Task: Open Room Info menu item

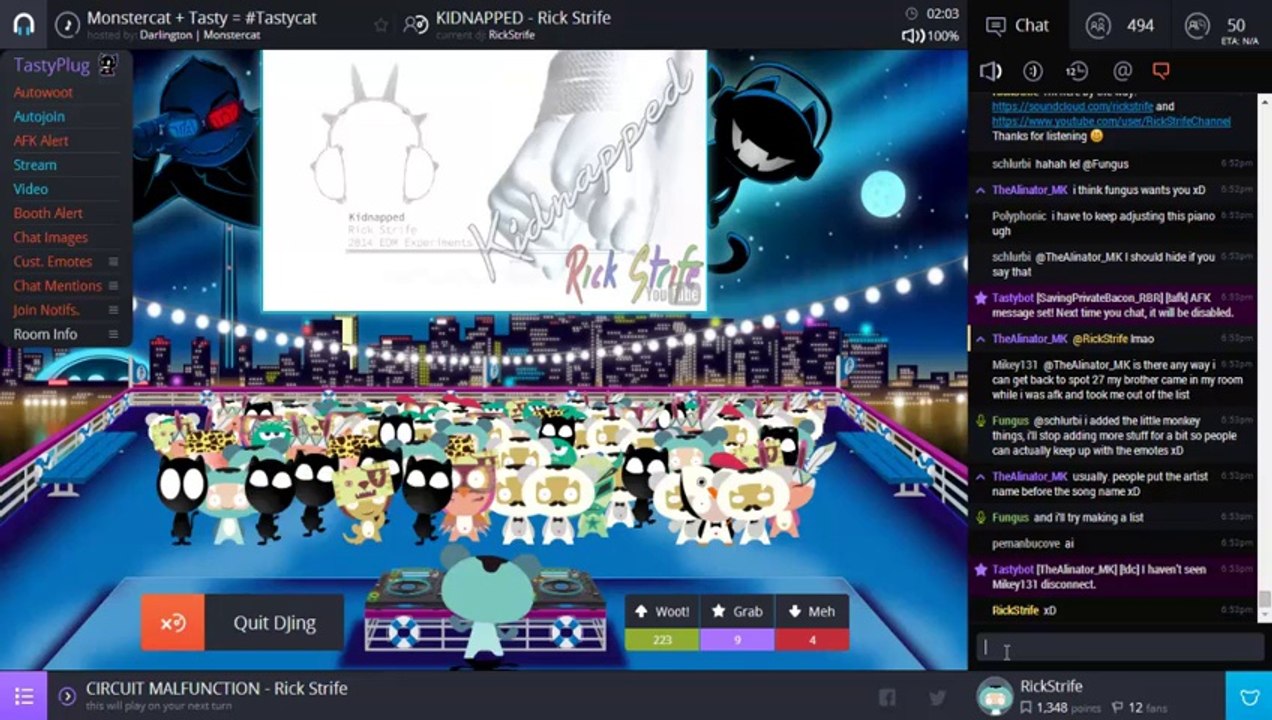Action: pos(45,334)
